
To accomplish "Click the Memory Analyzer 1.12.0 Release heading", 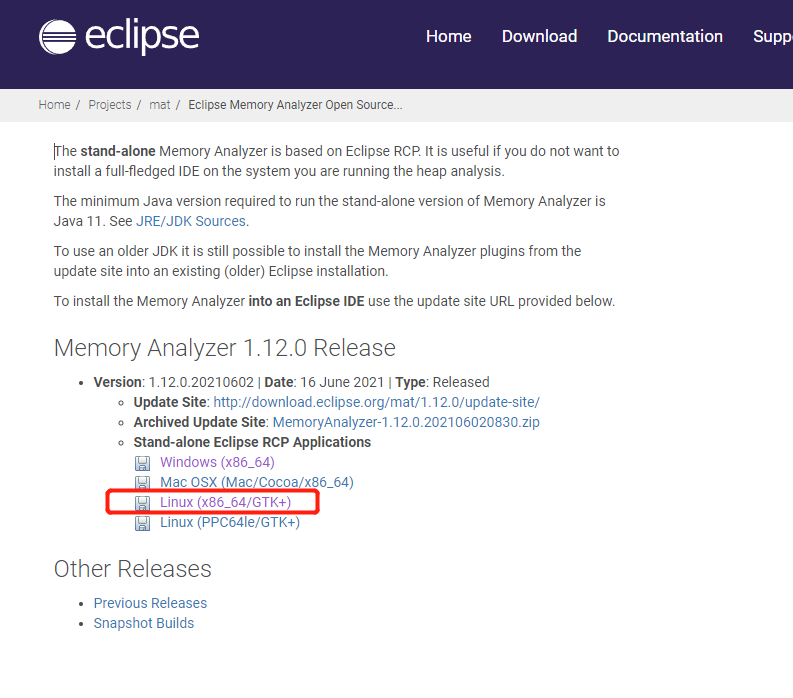I will (x=225, y=348).
